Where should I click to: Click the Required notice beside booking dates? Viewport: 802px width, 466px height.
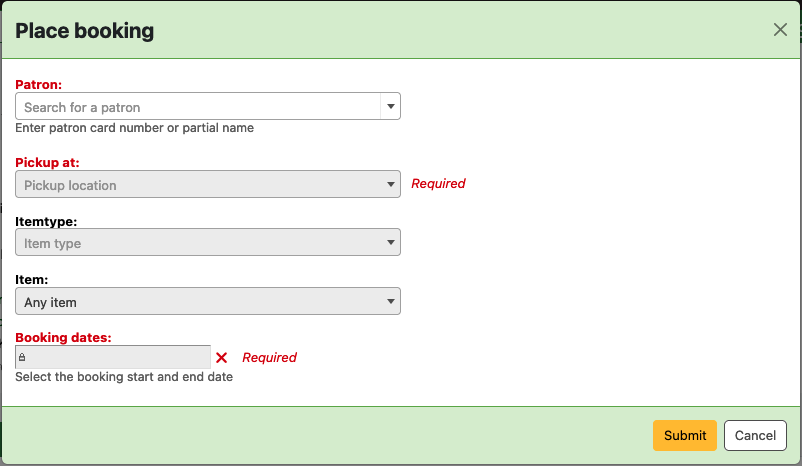point(269,358)
